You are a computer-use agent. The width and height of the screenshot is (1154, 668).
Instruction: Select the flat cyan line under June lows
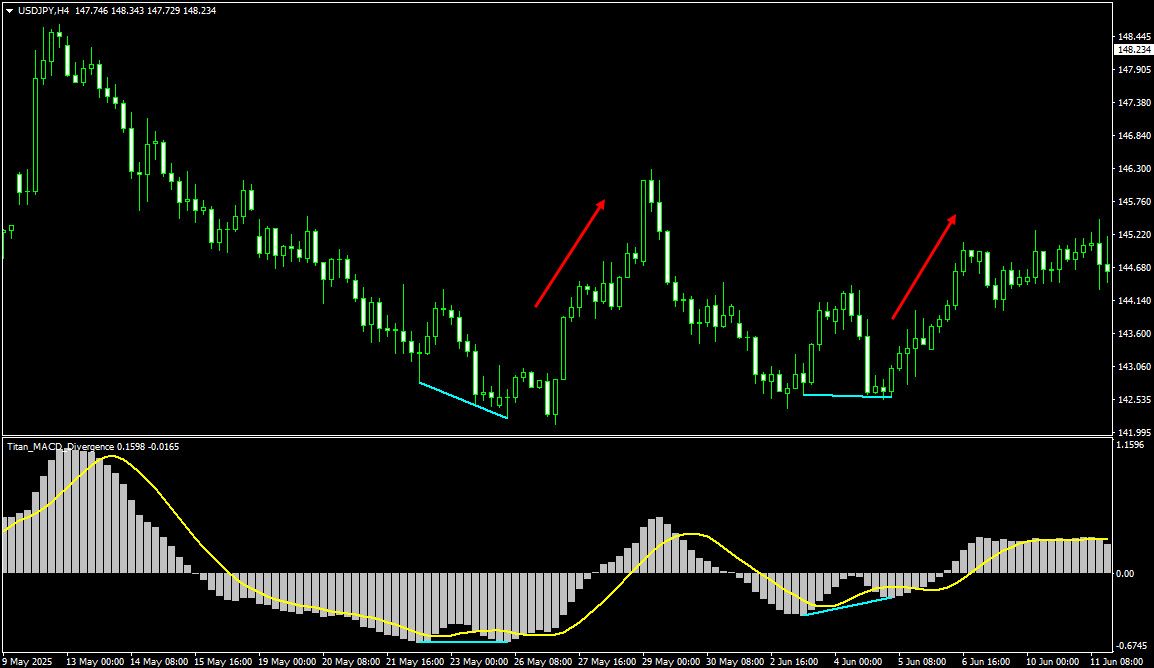pyautogui.click(x=846, y=396)
